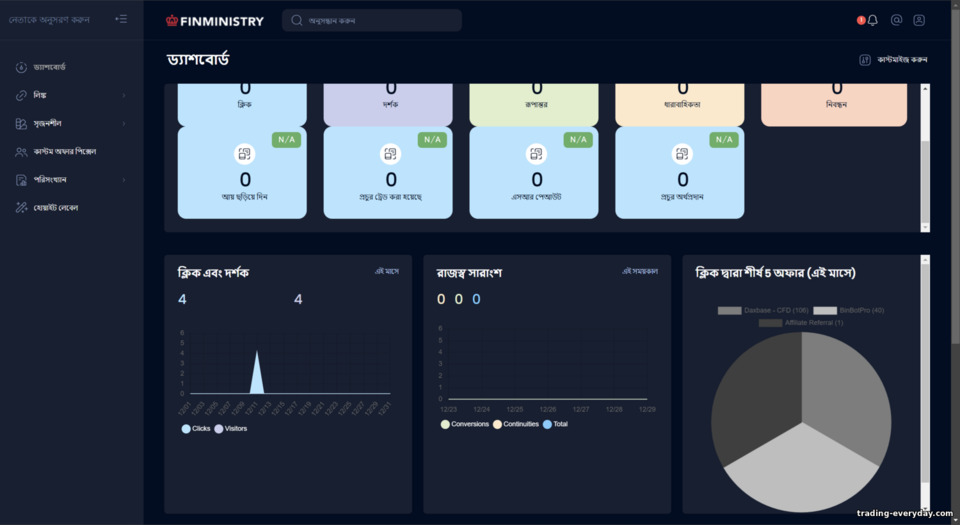960x525 pixels.
Task: Open the notifications bell icon
Action: (872, 20)
